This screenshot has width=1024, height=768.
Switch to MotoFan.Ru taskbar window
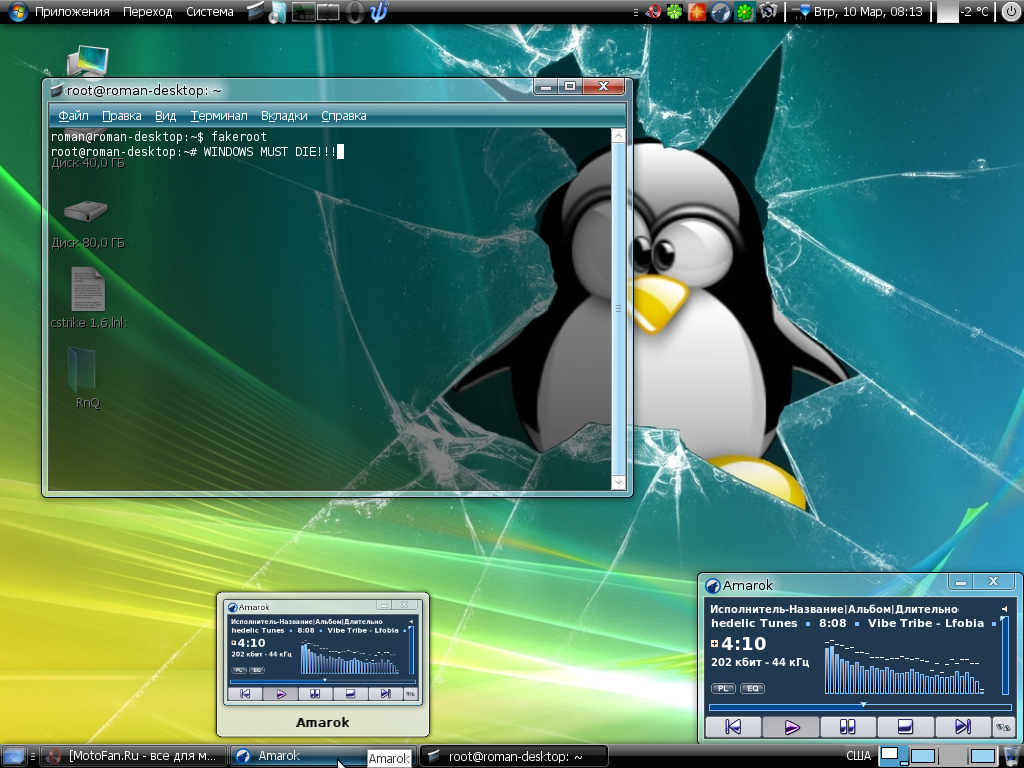133,756
